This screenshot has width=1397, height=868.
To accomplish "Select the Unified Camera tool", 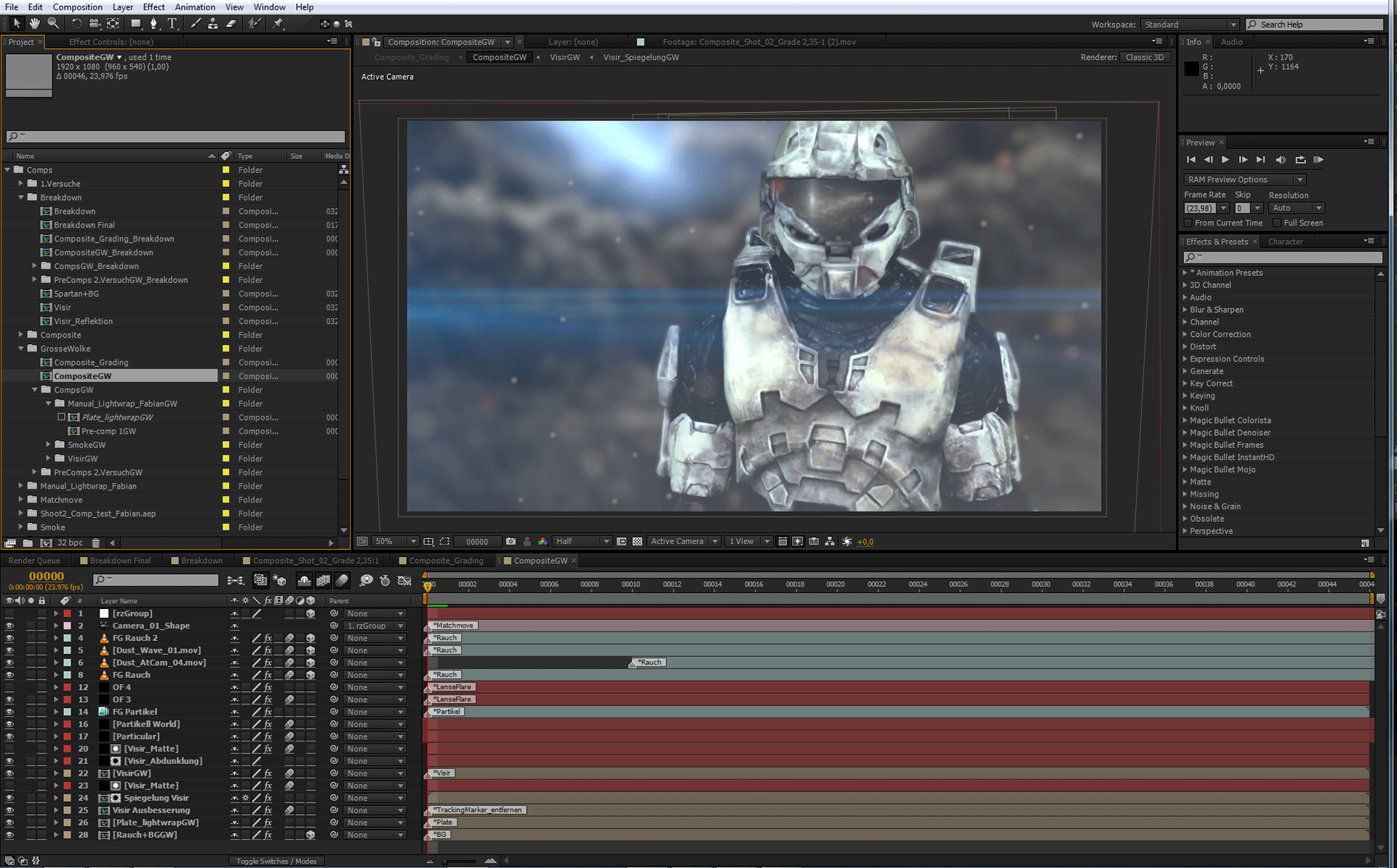I will tap(95, 23).
